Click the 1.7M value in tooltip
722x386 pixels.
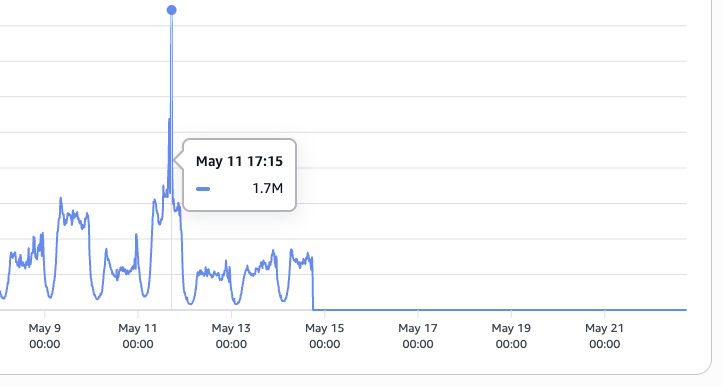[x=268, y=188]
